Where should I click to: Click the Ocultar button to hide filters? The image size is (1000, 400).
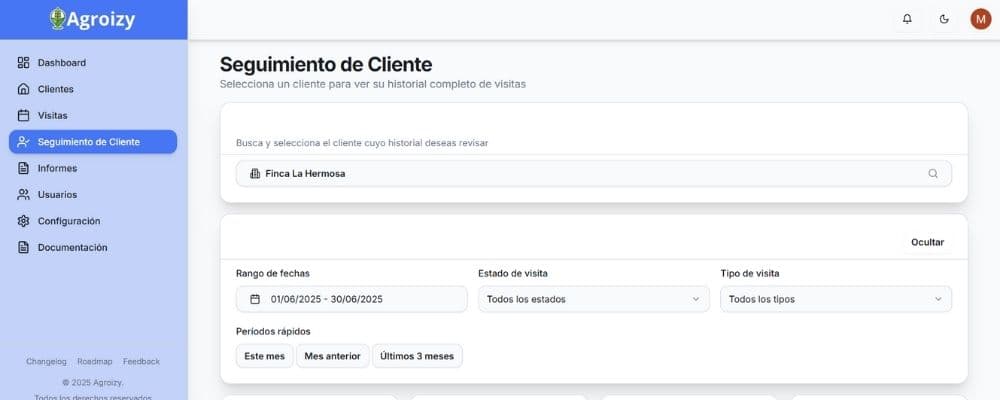pos(927,242)
